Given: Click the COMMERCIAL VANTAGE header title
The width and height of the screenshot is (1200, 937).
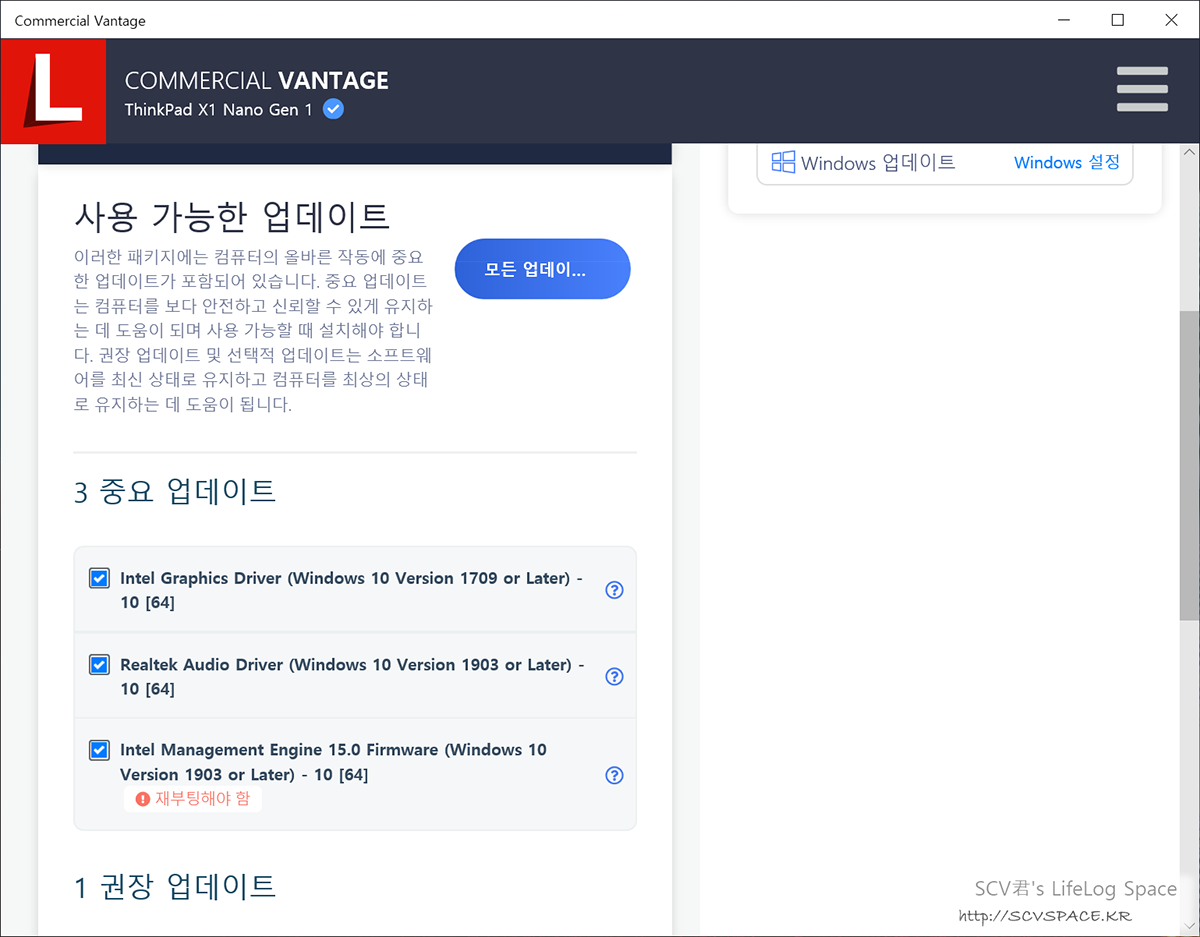Looking at the screenshot, I should point(257,80).
